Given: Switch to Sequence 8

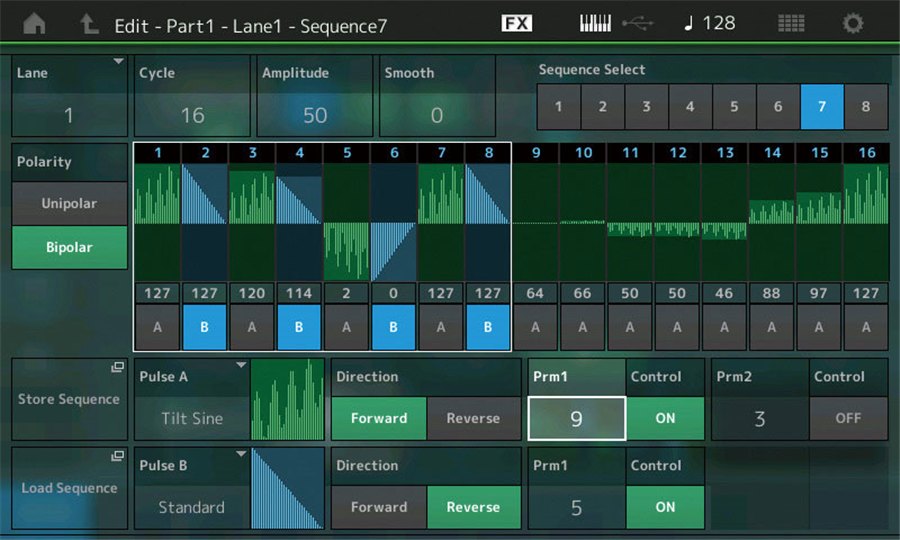Looking at the screenshot, I should [865, 107].
